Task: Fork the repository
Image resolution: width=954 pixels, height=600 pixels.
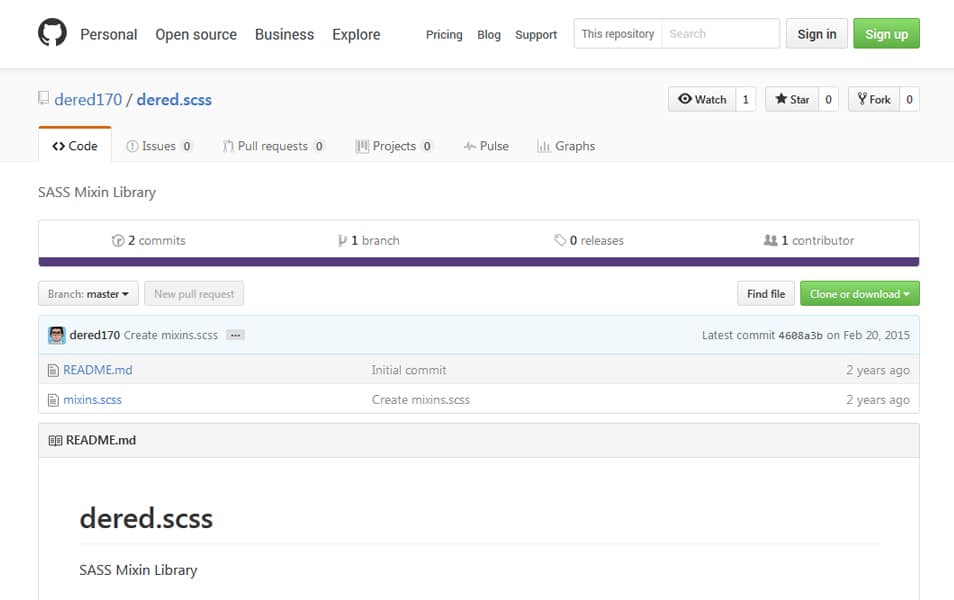Action: pyautogui.click(x=874, y=99)
